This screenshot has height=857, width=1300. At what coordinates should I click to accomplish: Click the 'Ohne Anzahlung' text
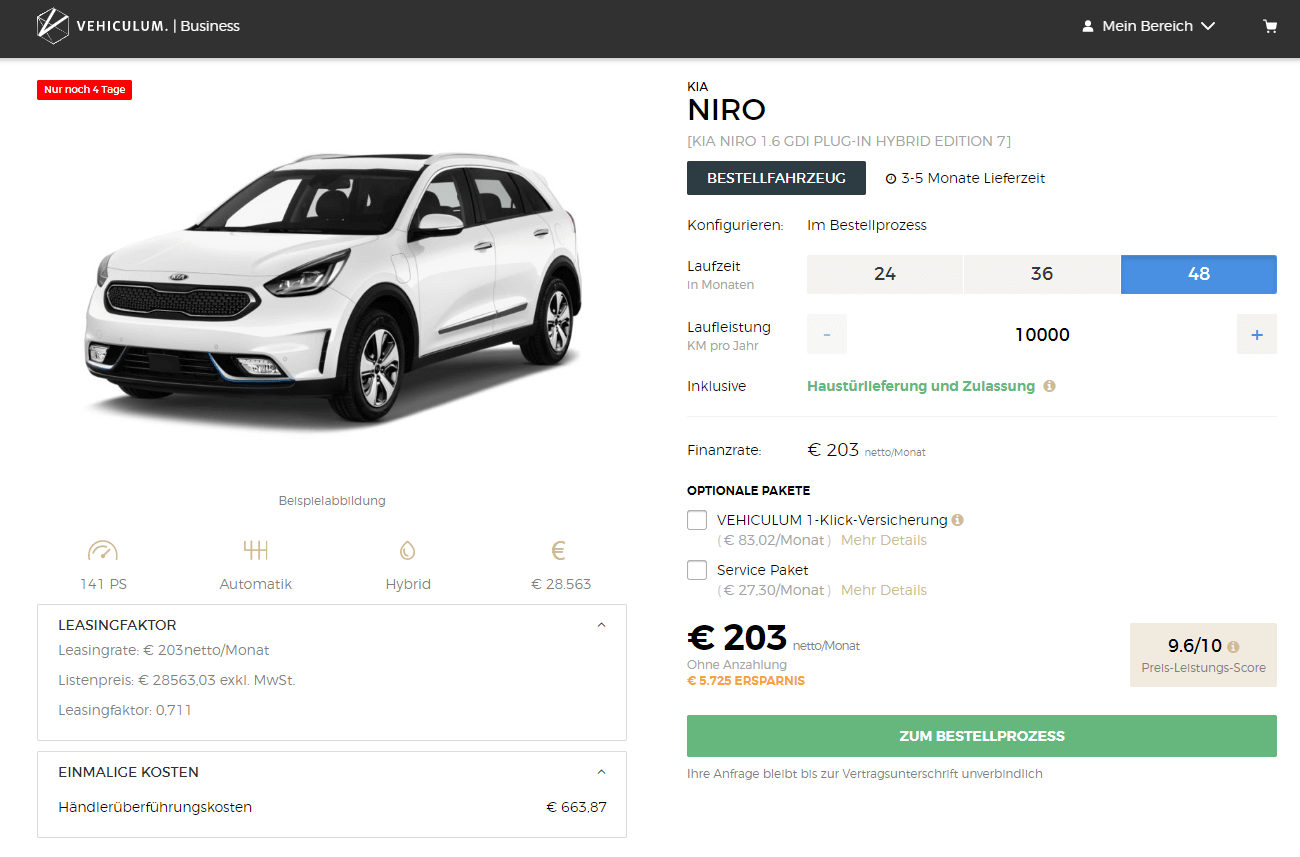(x=737, y=664)
